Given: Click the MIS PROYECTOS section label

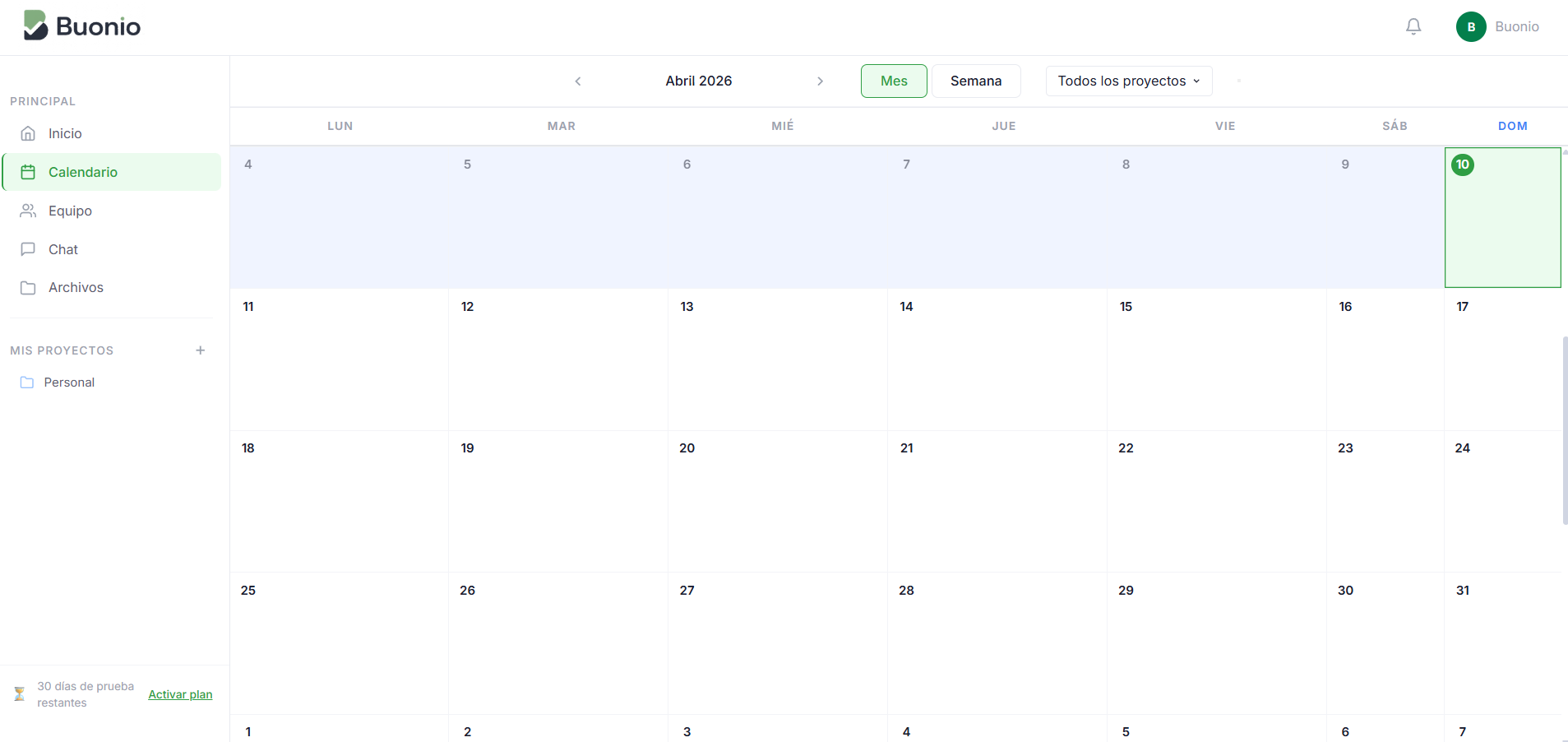Looking at the screenshot, I should tap(62, 350).
